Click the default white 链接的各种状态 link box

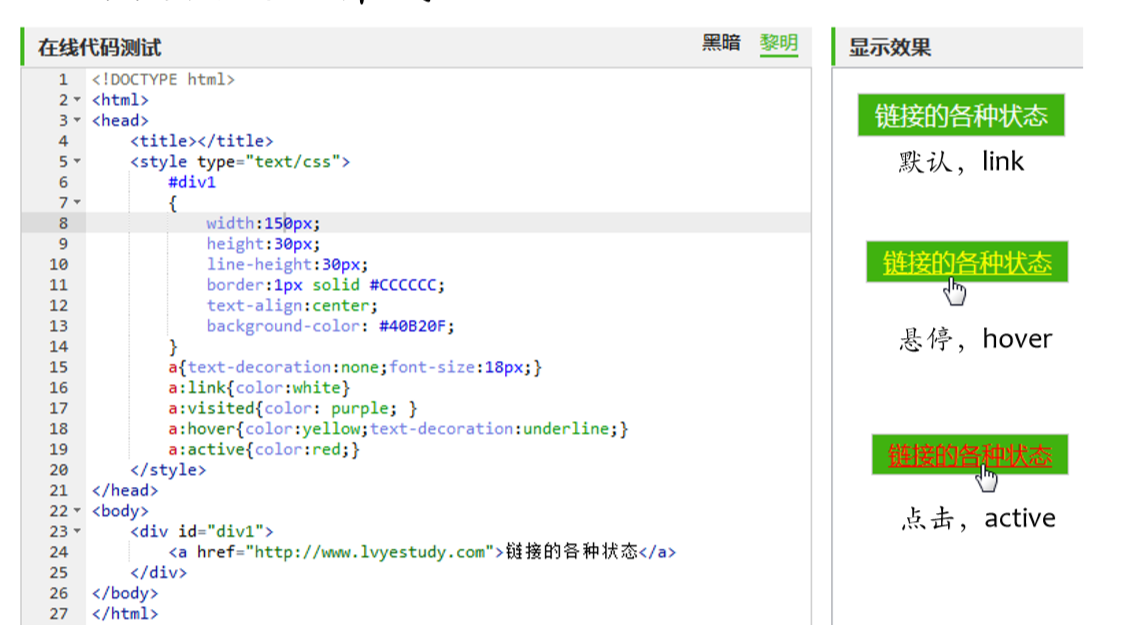(961, 115)
